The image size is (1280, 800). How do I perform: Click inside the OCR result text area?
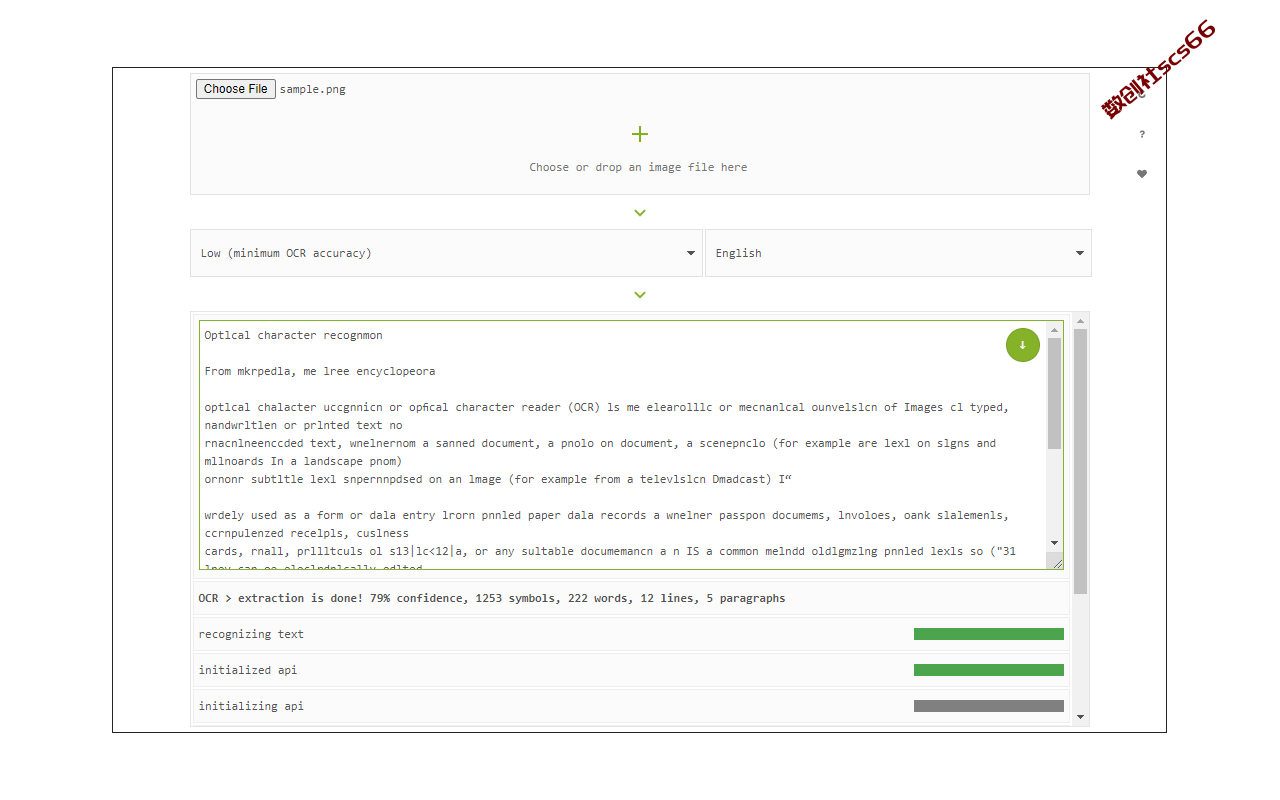click(623, 445)
